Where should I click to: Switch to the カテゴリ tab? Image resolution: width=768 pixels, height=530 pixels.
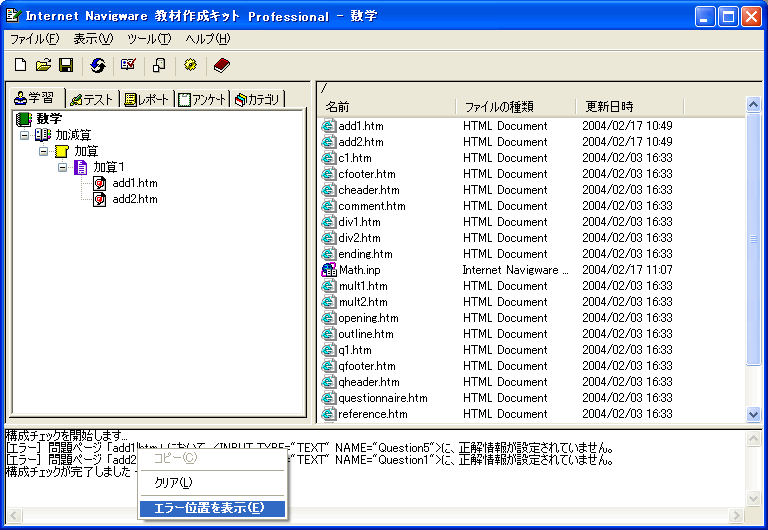coord(257,99)
